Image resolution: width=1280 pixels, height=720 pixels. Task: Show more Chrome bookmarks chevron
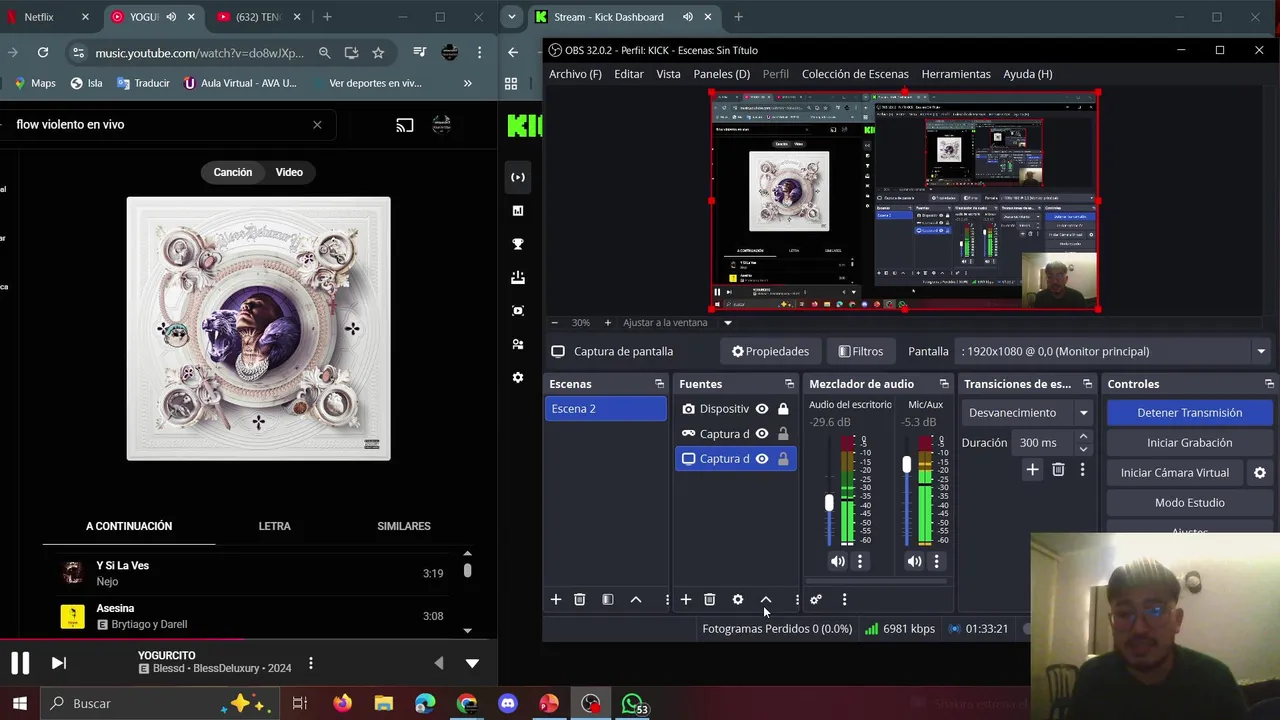tap(467, 83)
